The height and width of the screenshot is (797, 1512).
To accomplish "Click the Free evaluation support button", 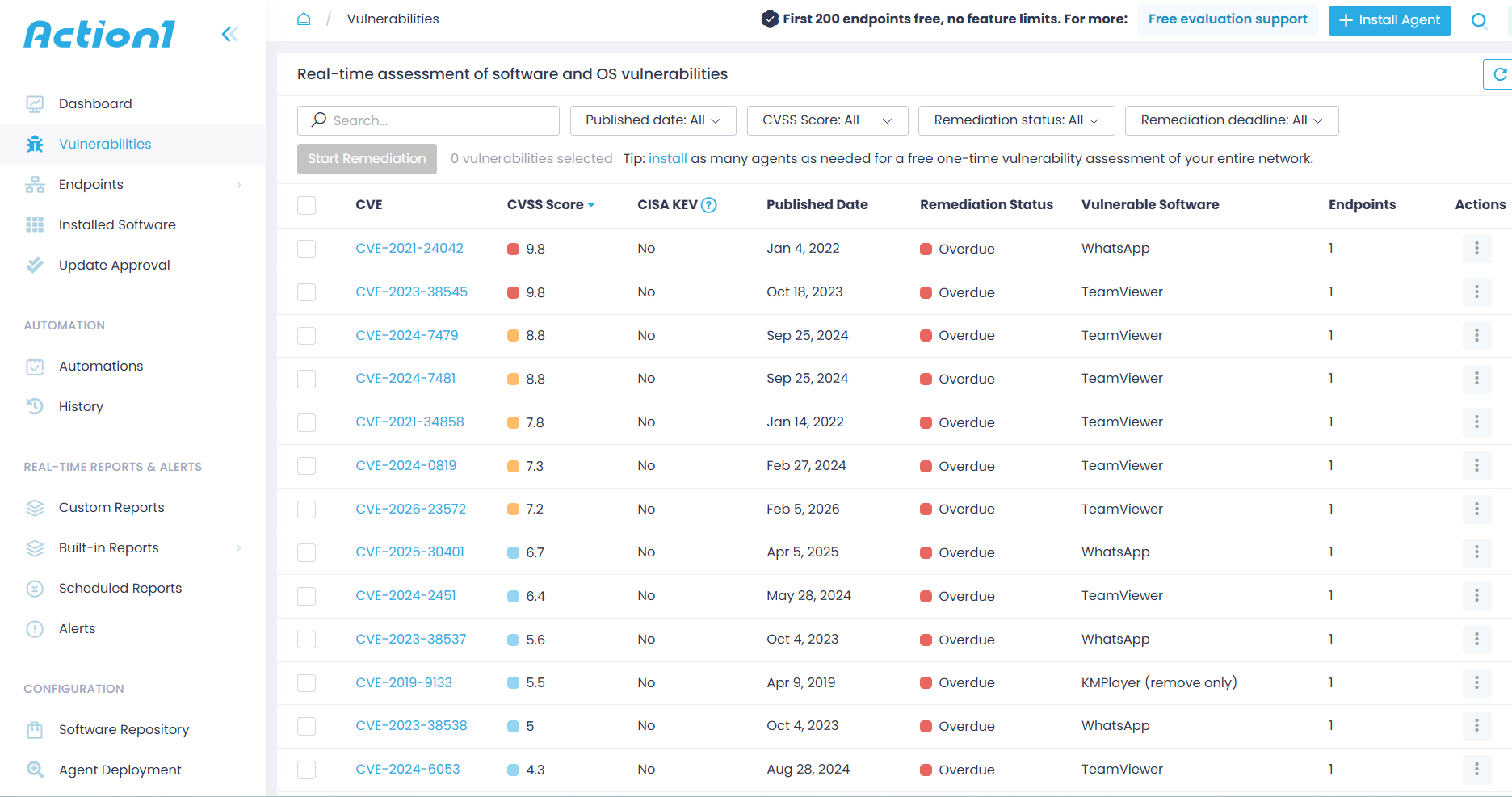I will point(1228,19).
